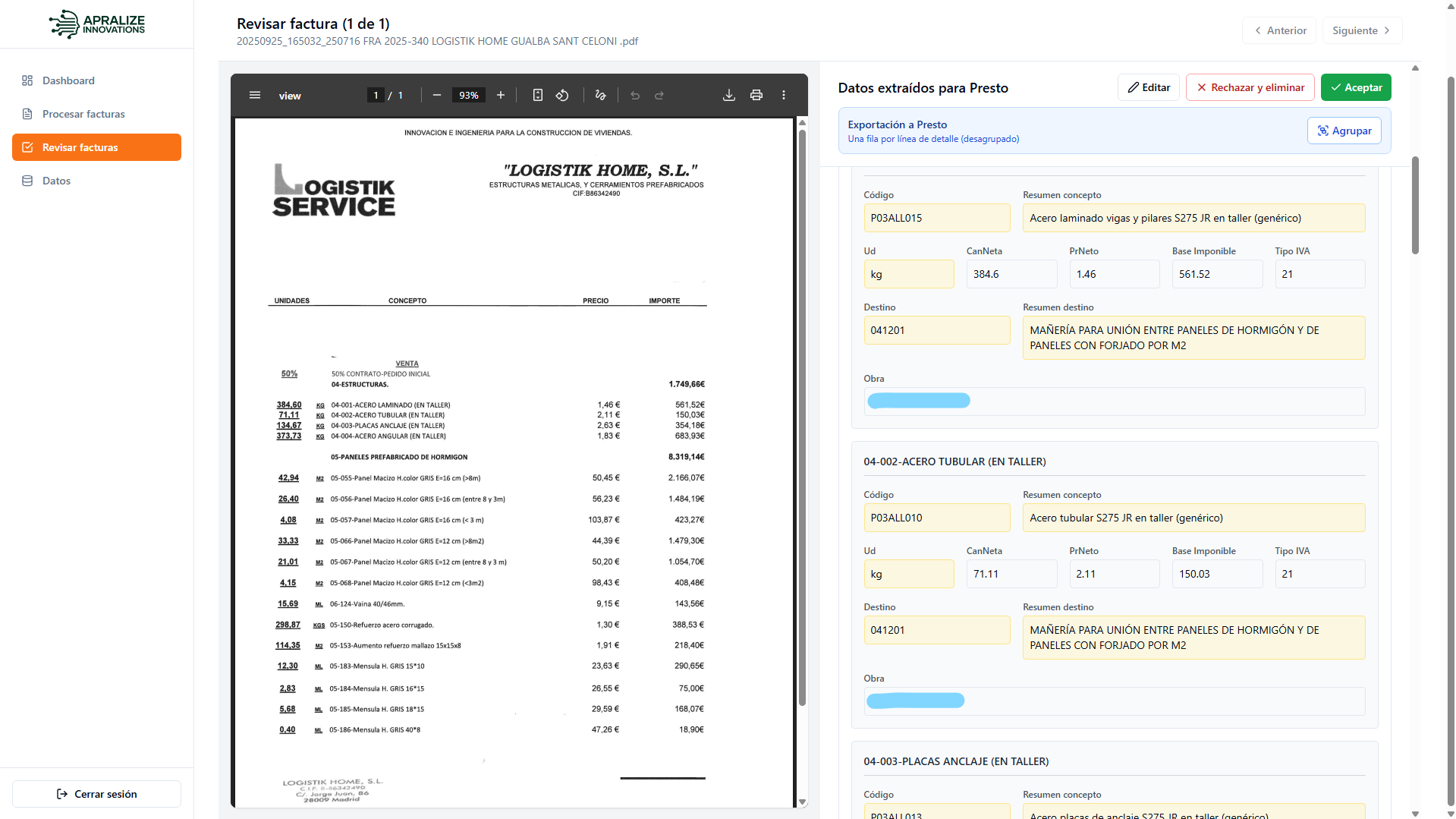Click the fit-to-page icon in PDF toolbar
The width and height of the screenshot is (1456, 819).
(538, 95)
